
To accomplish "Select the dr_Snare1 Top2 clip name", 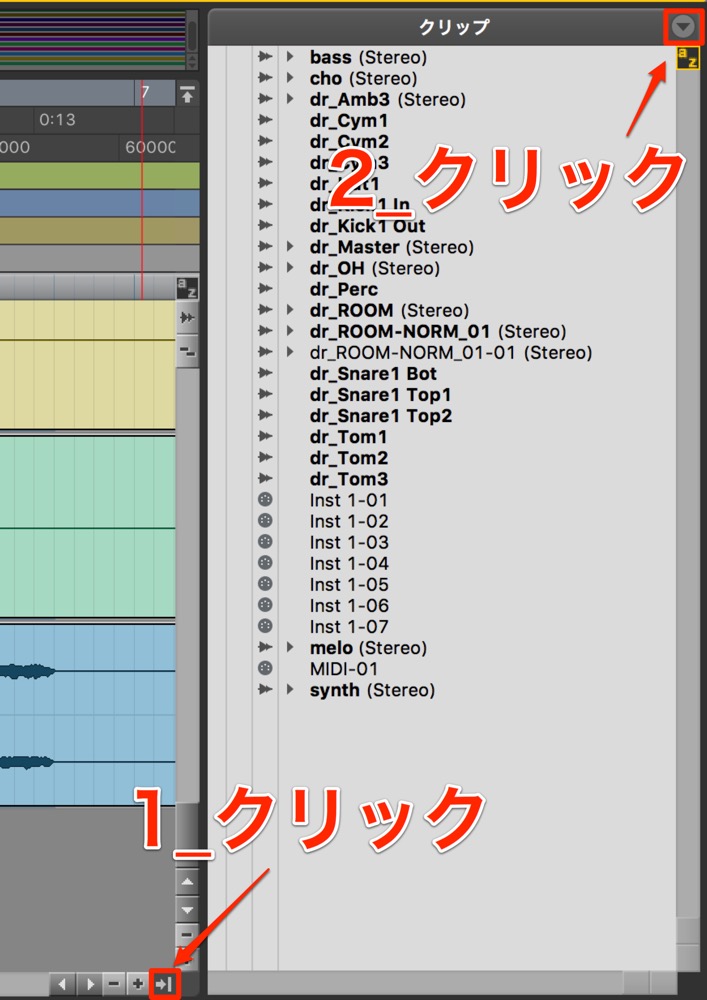I will pyautogui.click(x=381, y=416).
